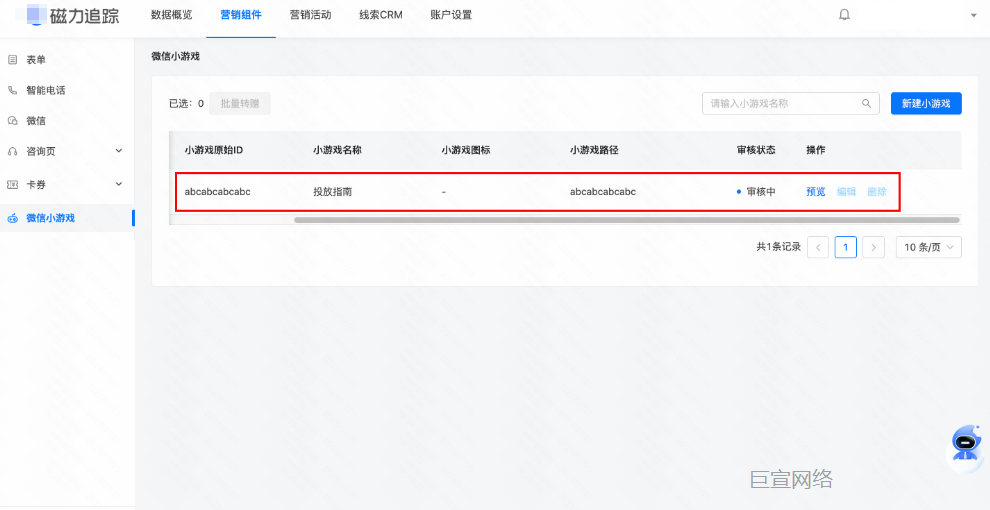
Task: Switch to 数据概览 tab
Action: point(171,15)
